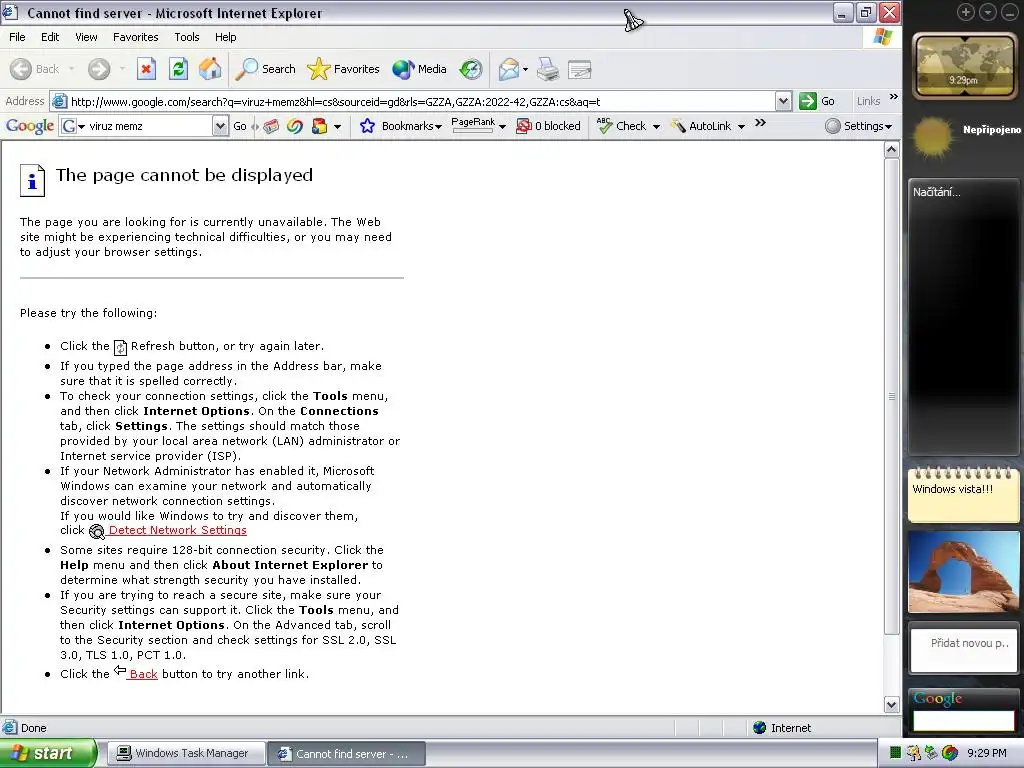
Task: Open the Back button history arrow
Action: pyautogui.click(x=71, y=69)
